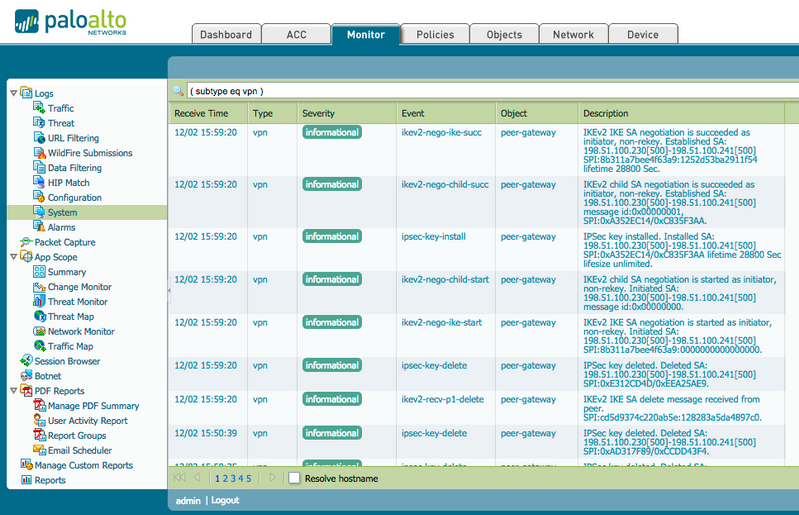Collapse the App Scope tree node
This screenshot has width=799, height=515.
[13, 257]
